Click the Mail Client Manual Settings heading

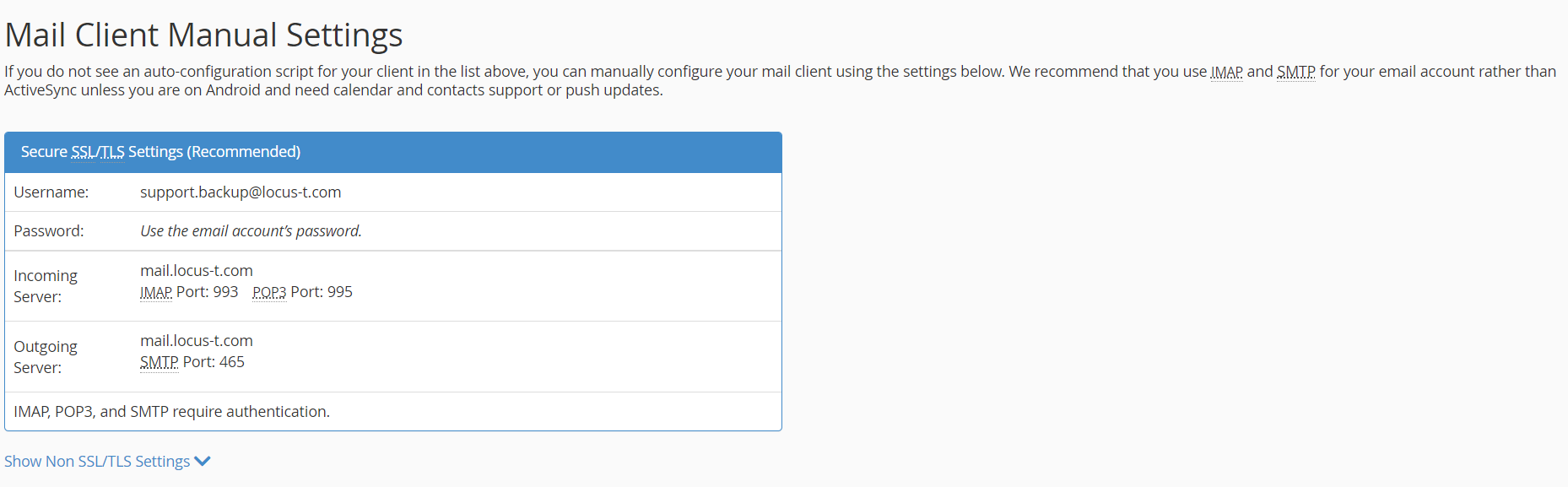click(203, 35)
